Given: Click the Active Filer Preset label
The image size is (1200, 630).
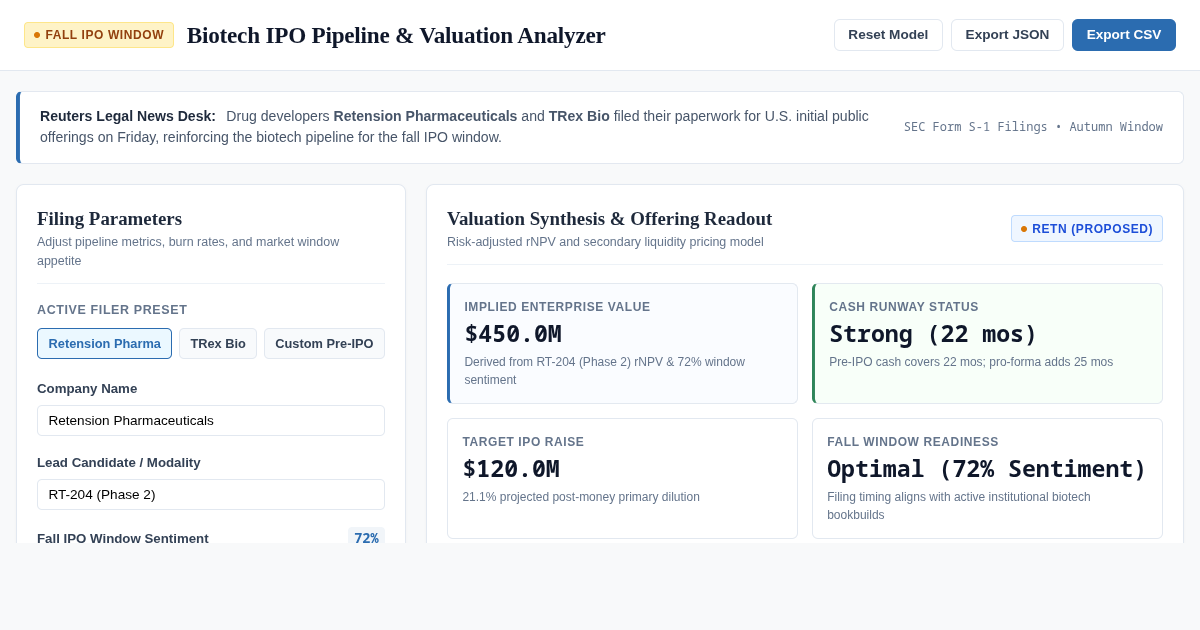Looking at the screenshot, I should coord(112,310).
